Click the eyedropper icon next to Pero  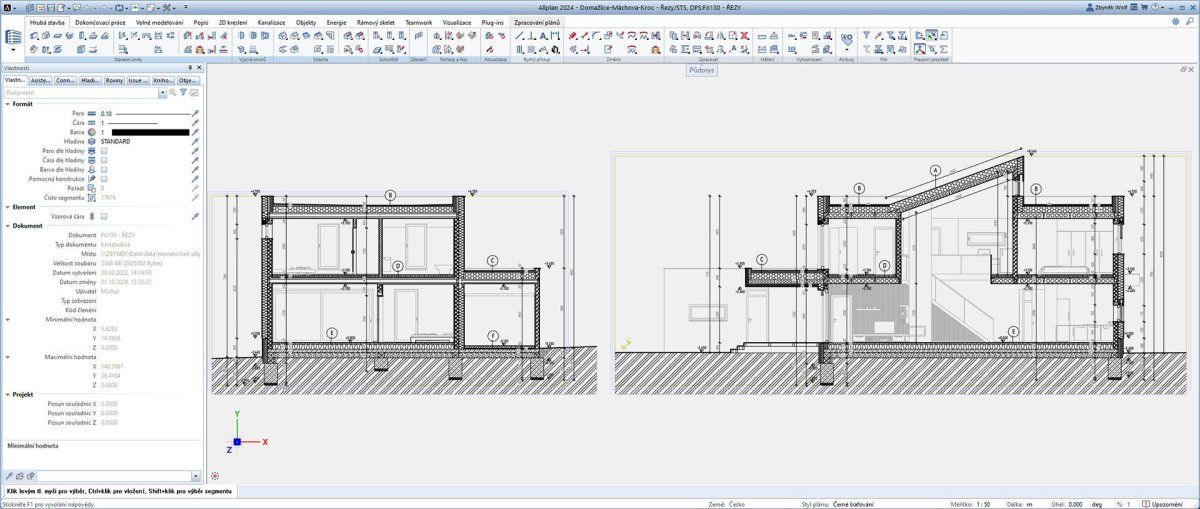click(196, 114)
